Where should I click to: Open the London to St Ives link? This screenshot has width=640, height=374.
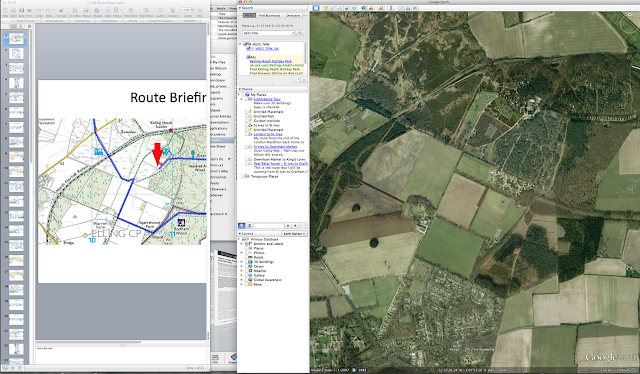[268, 134]
